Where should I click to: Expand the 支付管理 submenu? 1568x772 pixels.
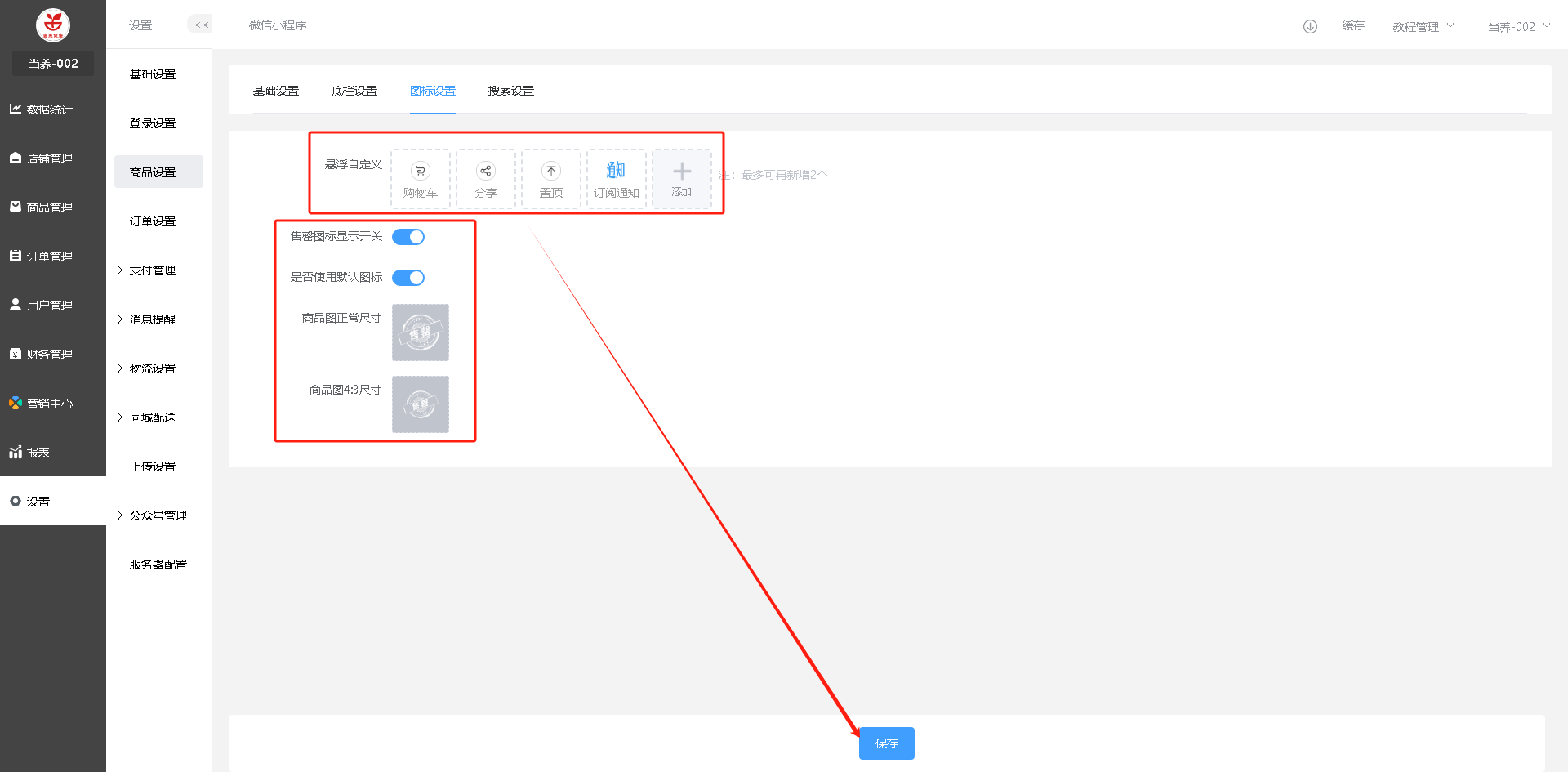point(152,270)
